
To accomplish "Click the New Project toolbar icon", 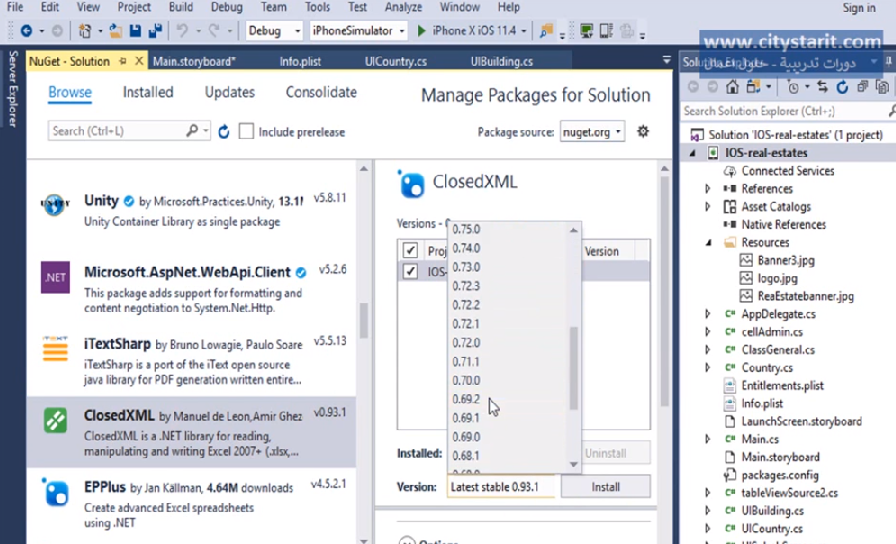I will pos(85,31).
